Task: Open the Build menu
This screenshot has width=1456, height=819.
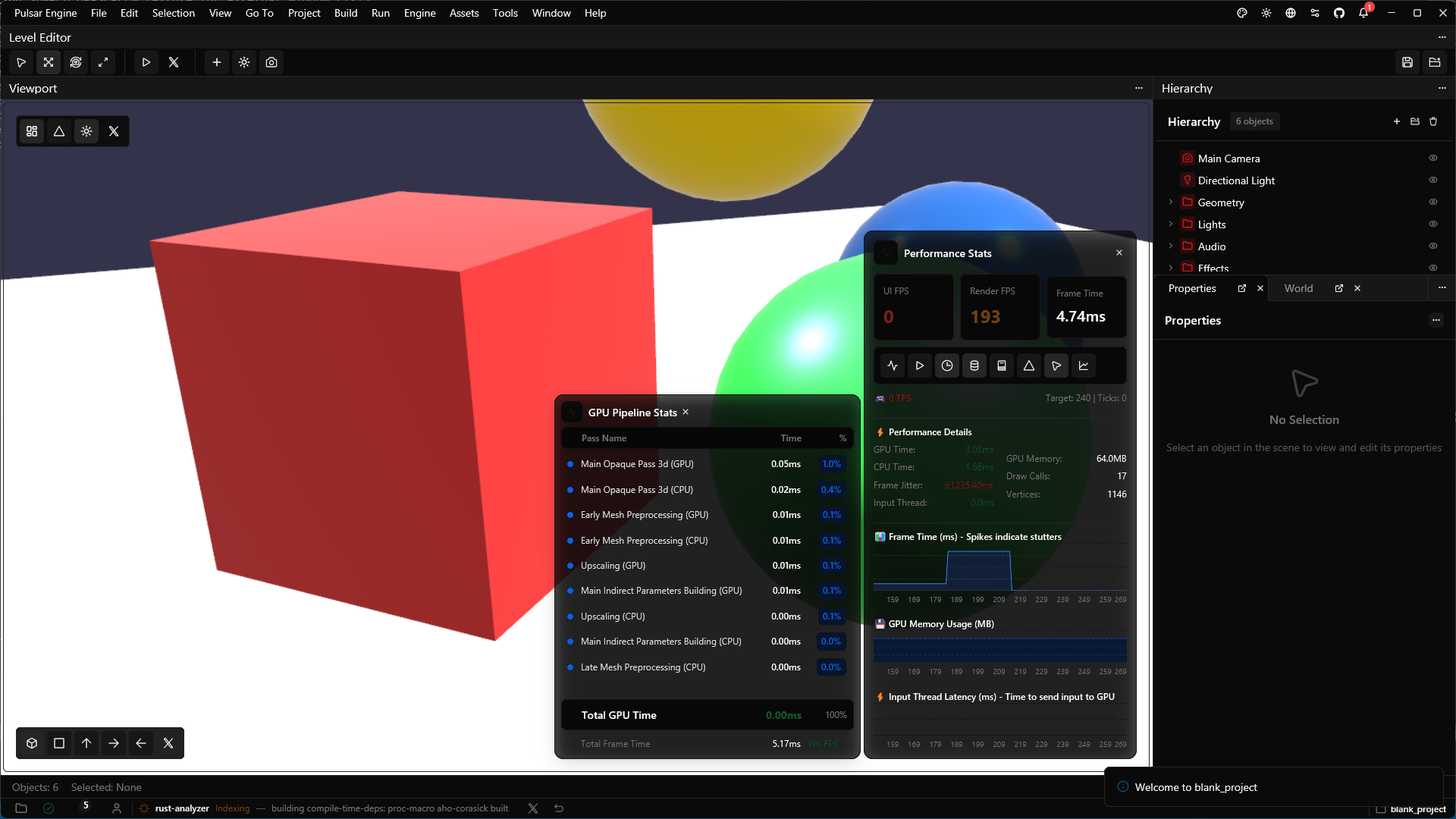Action: 346,13
